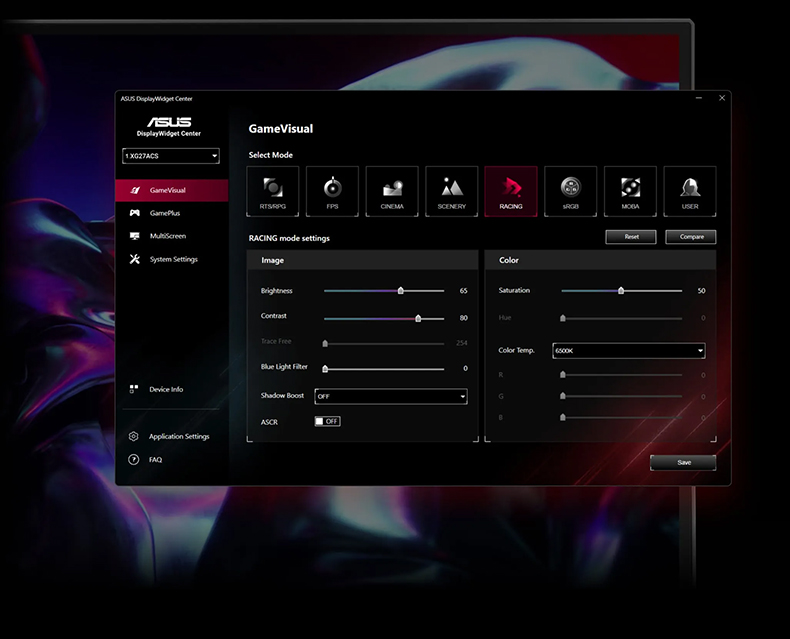This screenshot has height=639, width=790.
Task: Toggle the ASCR switch
Action: 327,421
